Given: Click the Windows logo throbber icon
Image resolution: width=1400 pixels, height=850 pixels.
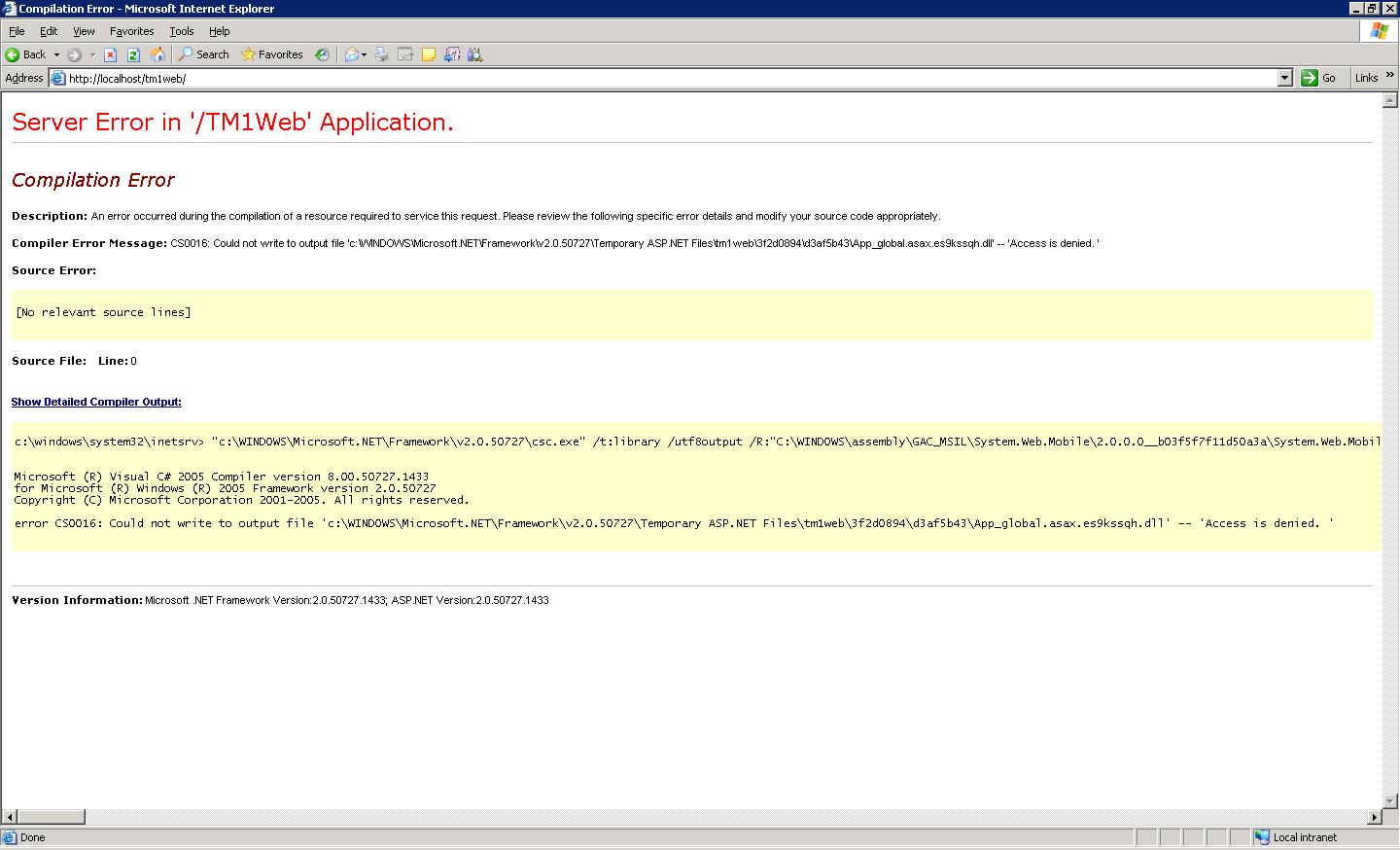Looking at the screenshot, I should 1379,31.
